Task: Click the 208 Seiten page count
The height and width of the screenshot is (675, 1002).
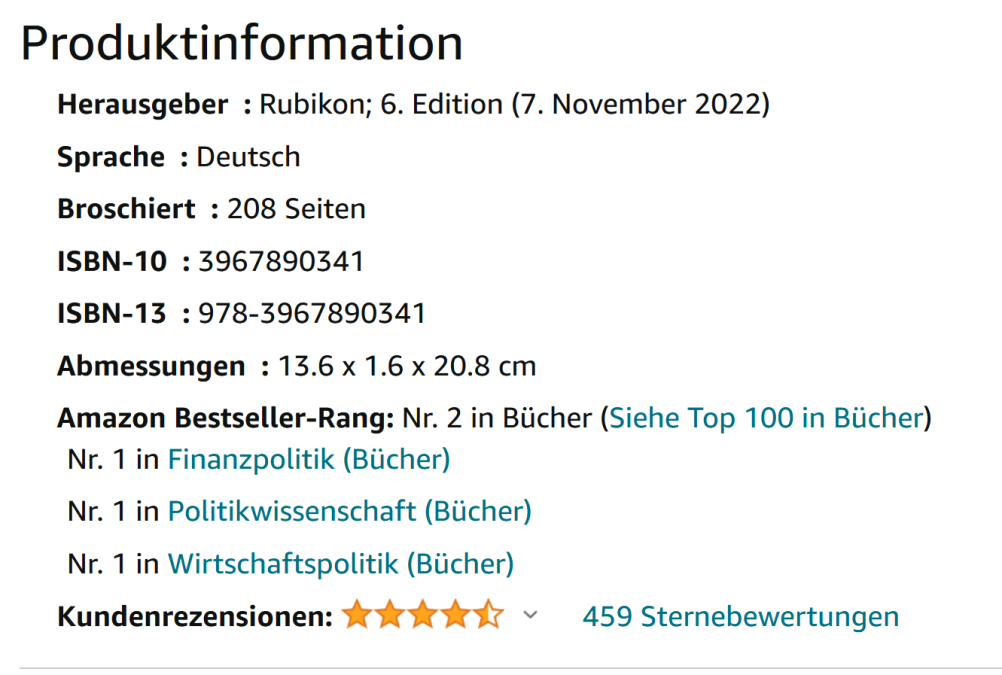Action: 296,209
